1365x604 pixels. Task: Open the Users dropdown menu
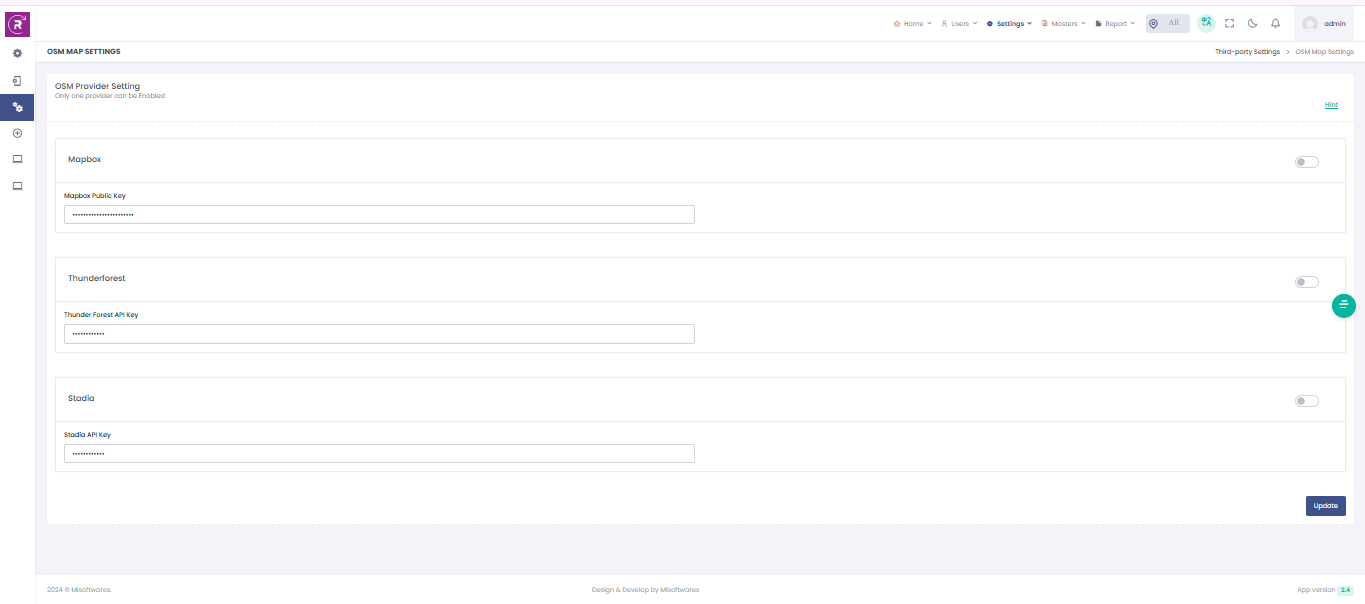[x=958, y=23]
